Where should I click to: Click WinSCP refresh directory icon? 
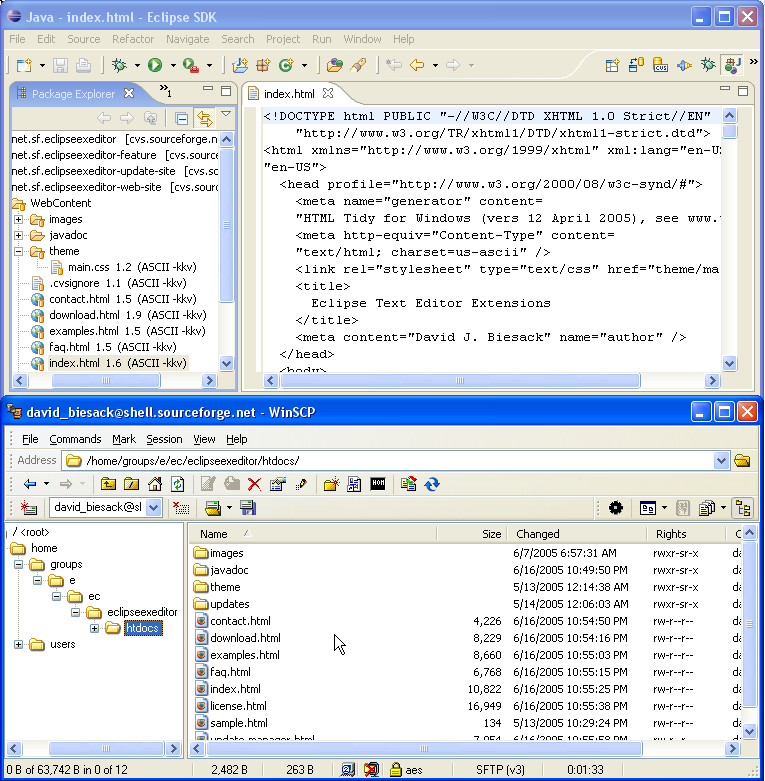point(178,484)
